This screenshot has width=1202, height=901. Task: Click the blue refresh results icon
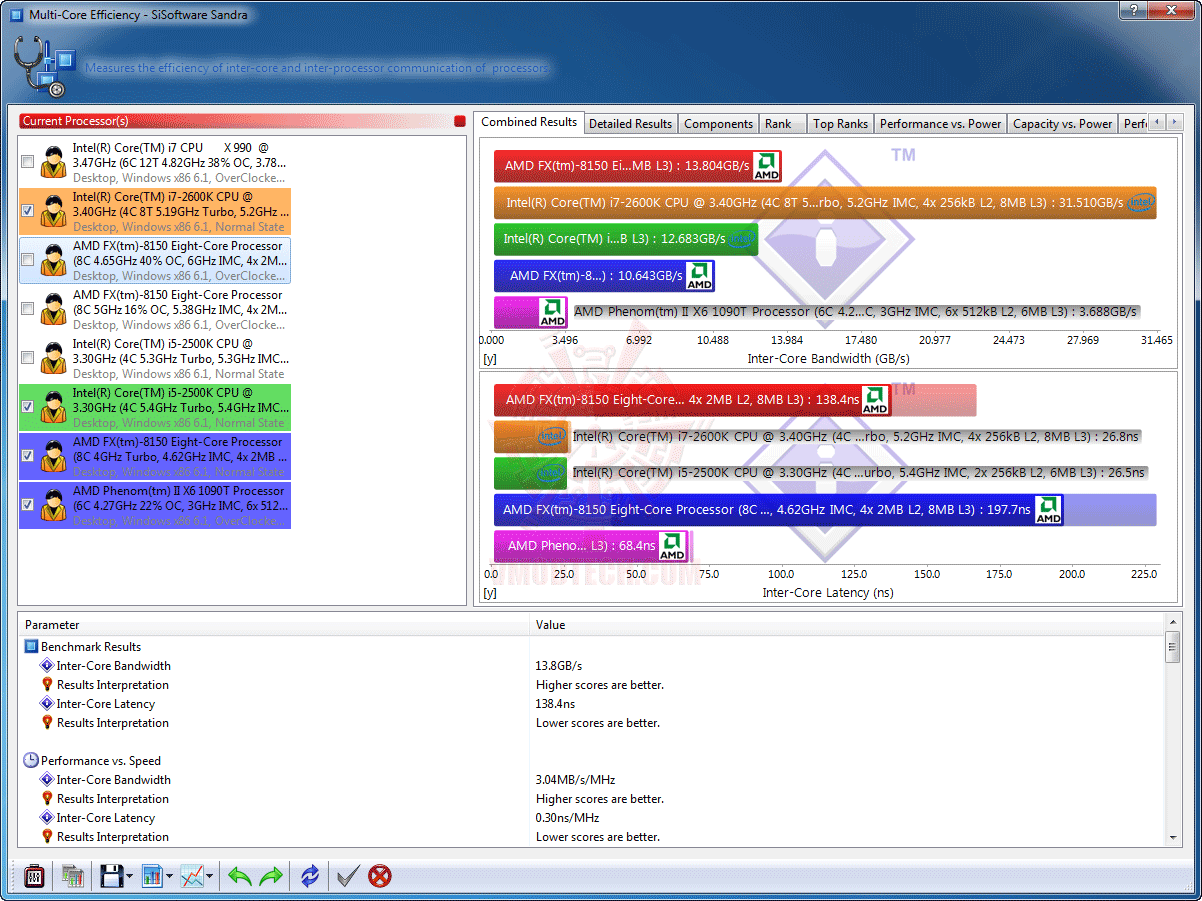point(310,877)
